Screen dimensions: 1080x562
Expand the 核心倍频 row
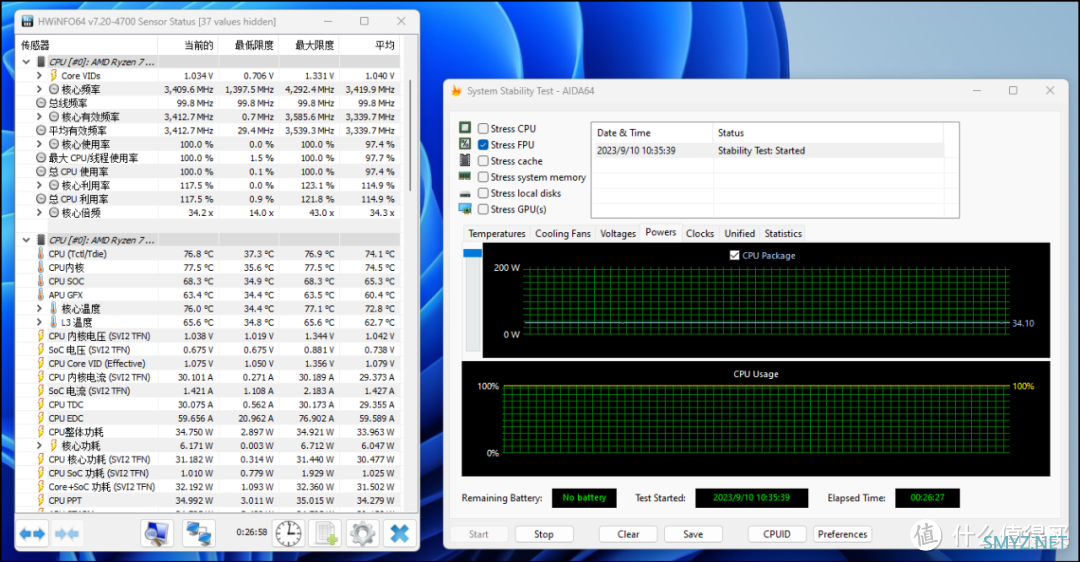coord(39,212)
